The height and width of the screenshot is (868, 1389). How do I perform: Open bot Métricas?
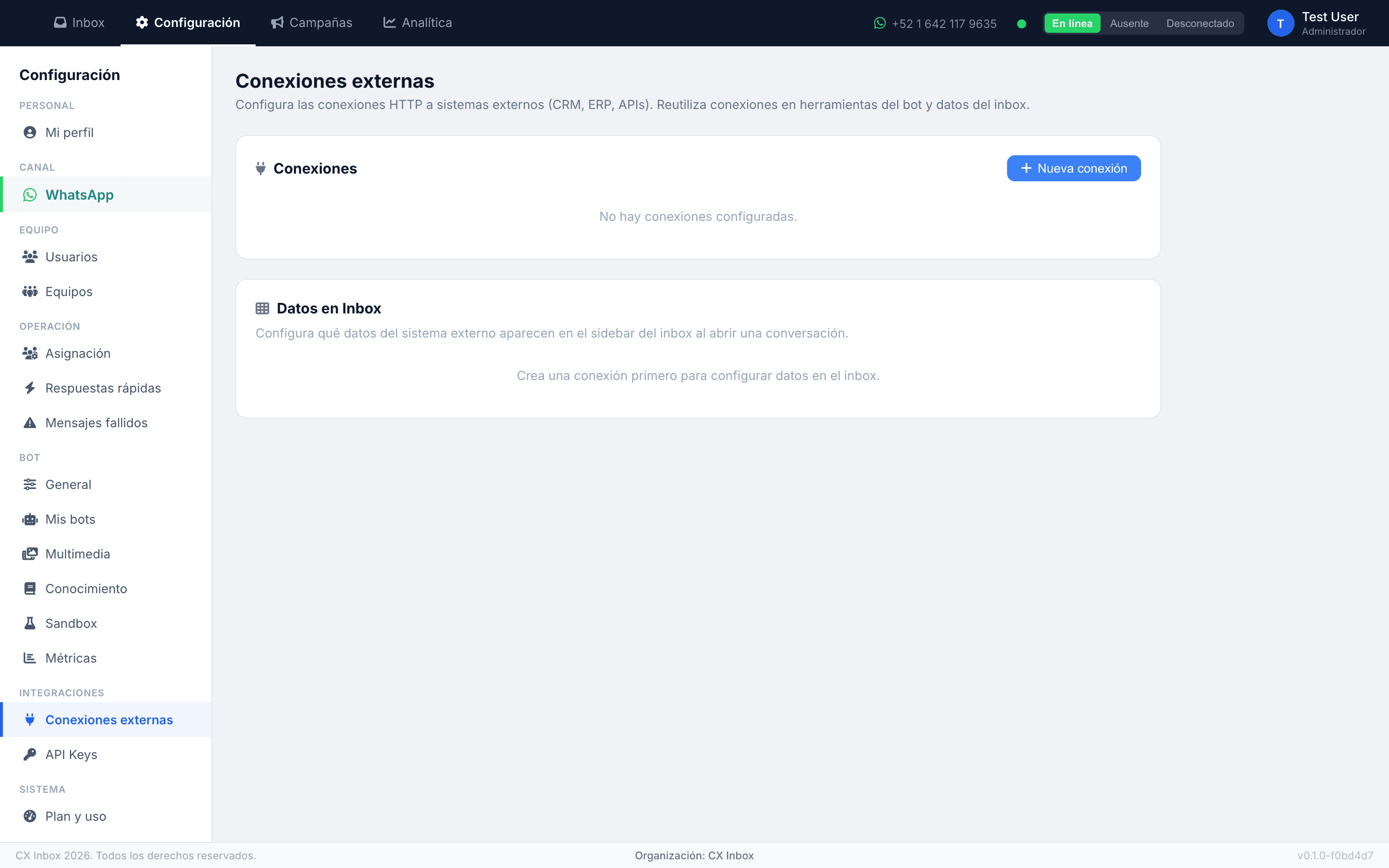pyautogui.click(x=106, y=658)
